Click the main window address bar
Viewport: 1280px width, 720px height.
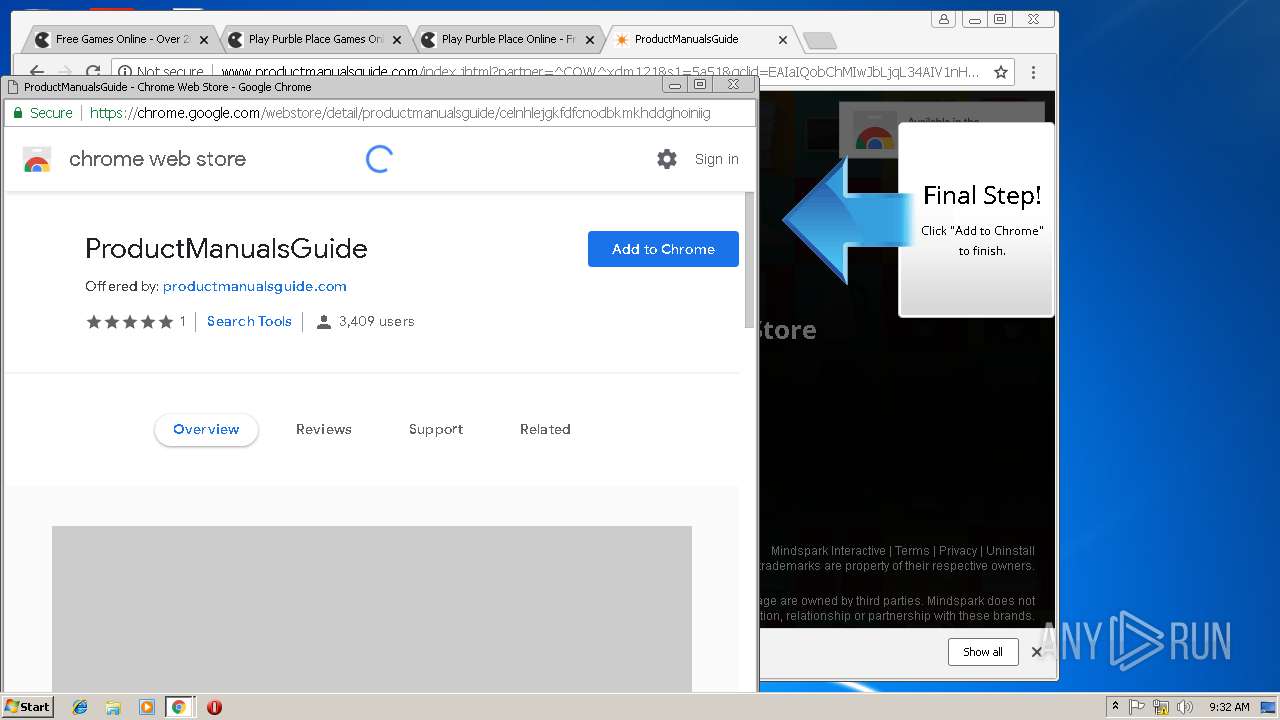(x=600, y=72)
